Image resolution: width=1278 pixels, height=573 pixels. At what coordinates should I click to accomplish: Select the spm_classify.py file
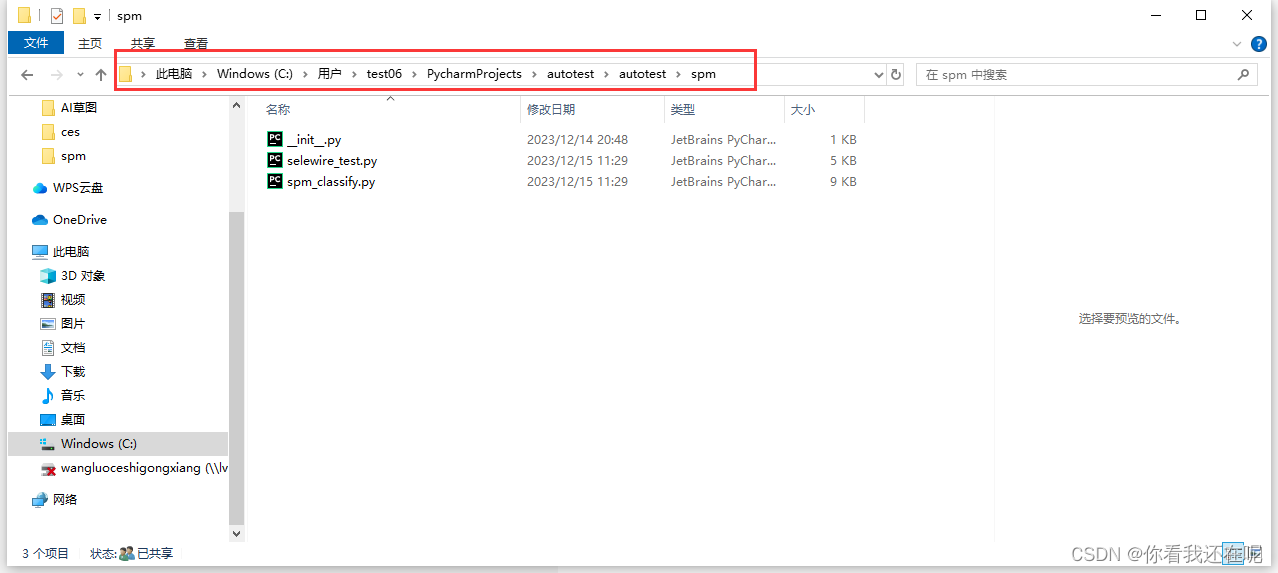pos(331,182)
